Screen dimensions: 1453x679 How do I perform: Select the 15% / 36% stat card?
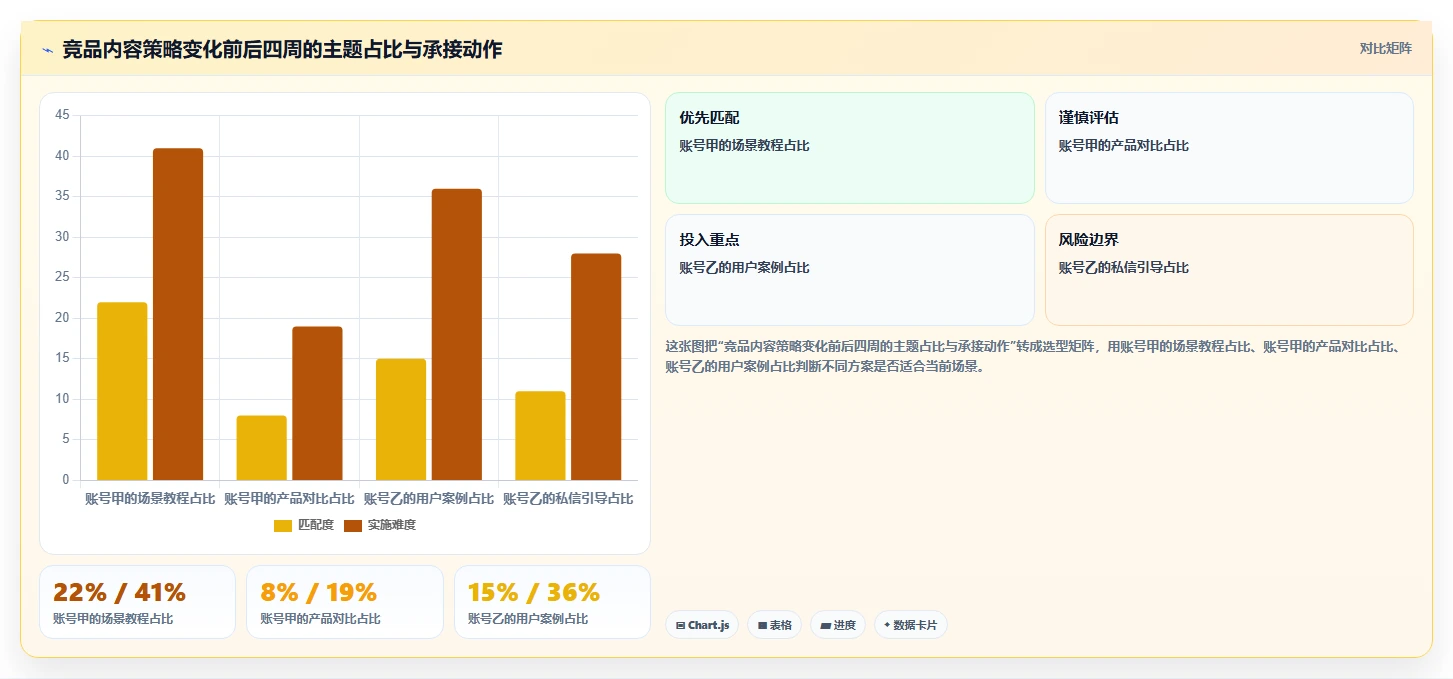tap(552, 602)
